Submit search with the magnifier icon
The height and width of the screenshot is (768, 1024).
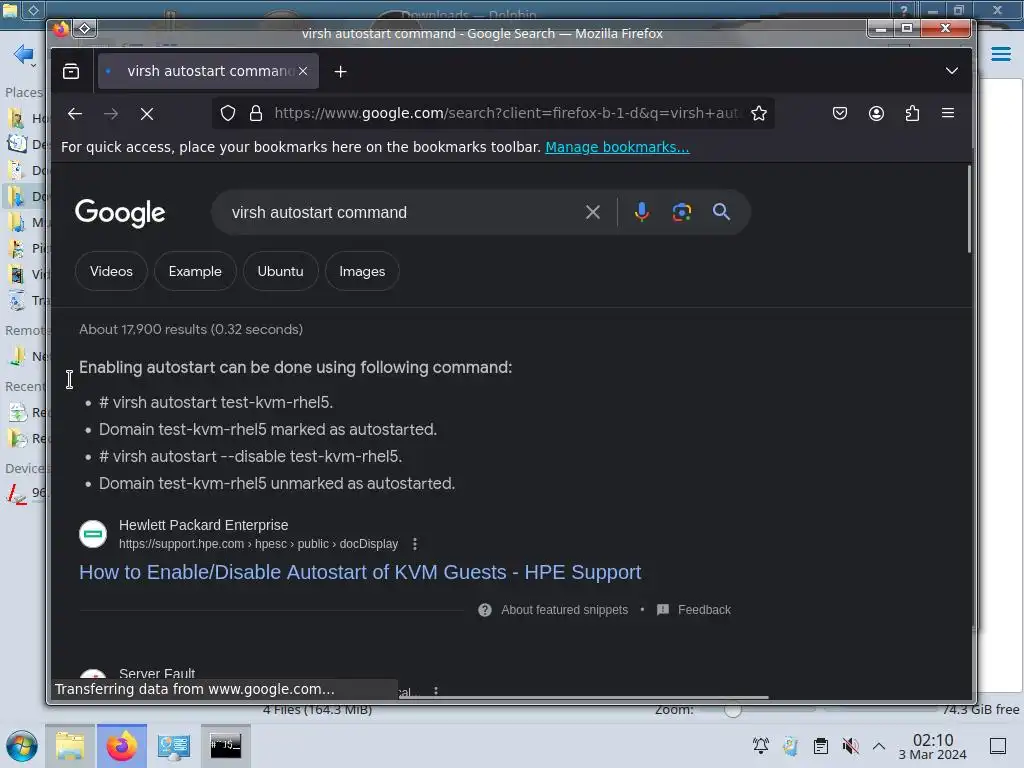(x=721, y=212)
